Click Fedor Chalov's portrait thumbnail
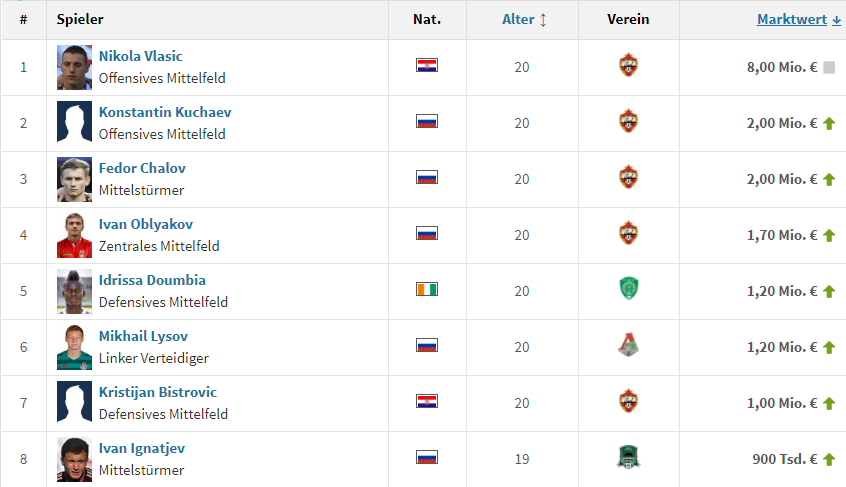The image size is (846, 487). [x=74, y=180]
